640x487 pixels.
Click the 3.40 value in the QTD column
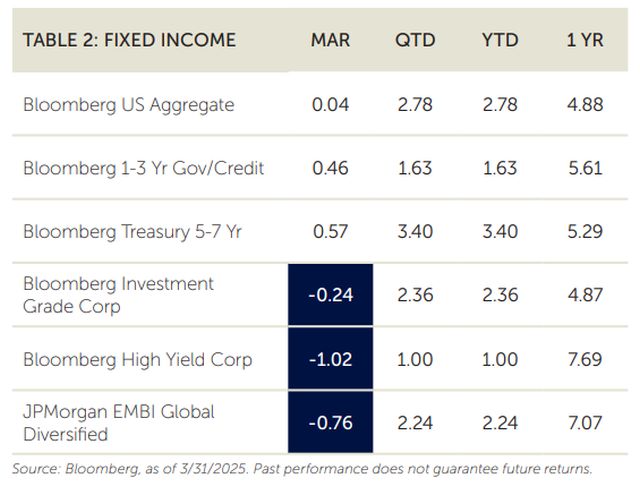click(x=415, y=232)
